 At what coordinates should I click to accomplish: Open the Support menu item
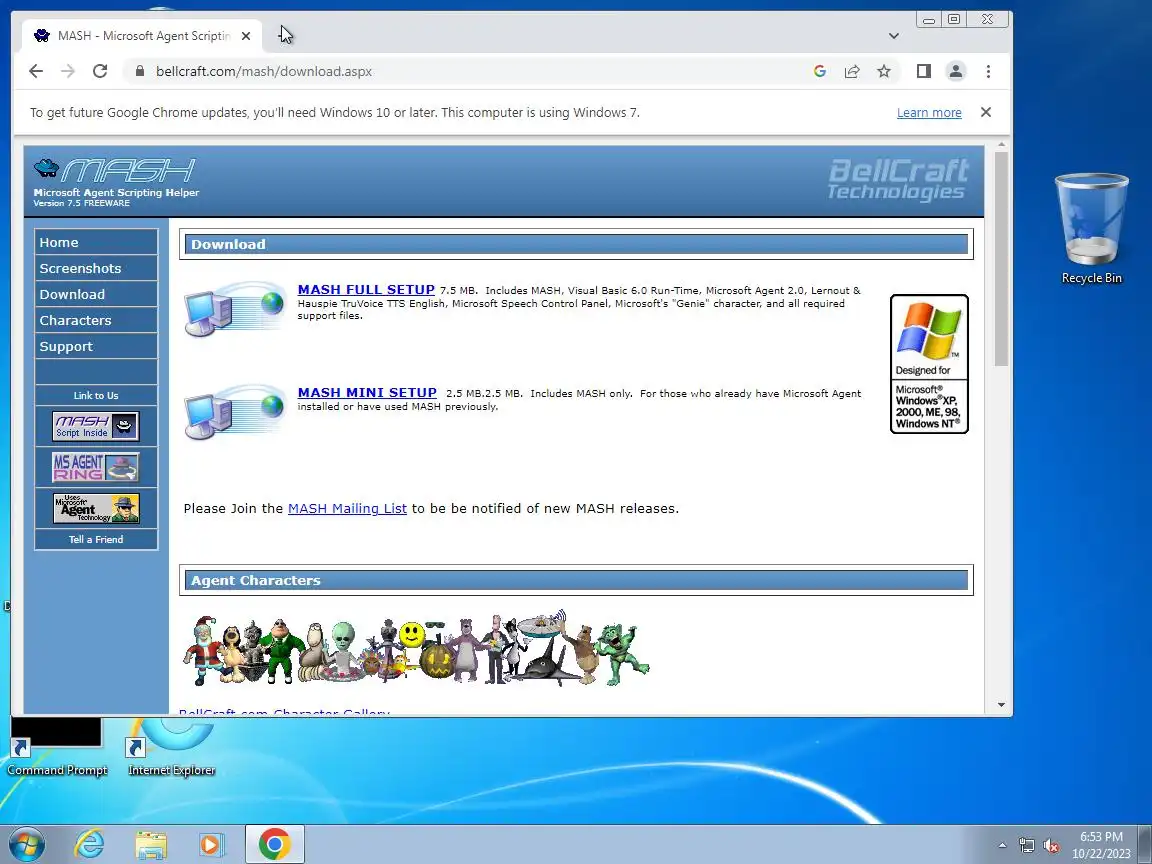pos(96,346)
